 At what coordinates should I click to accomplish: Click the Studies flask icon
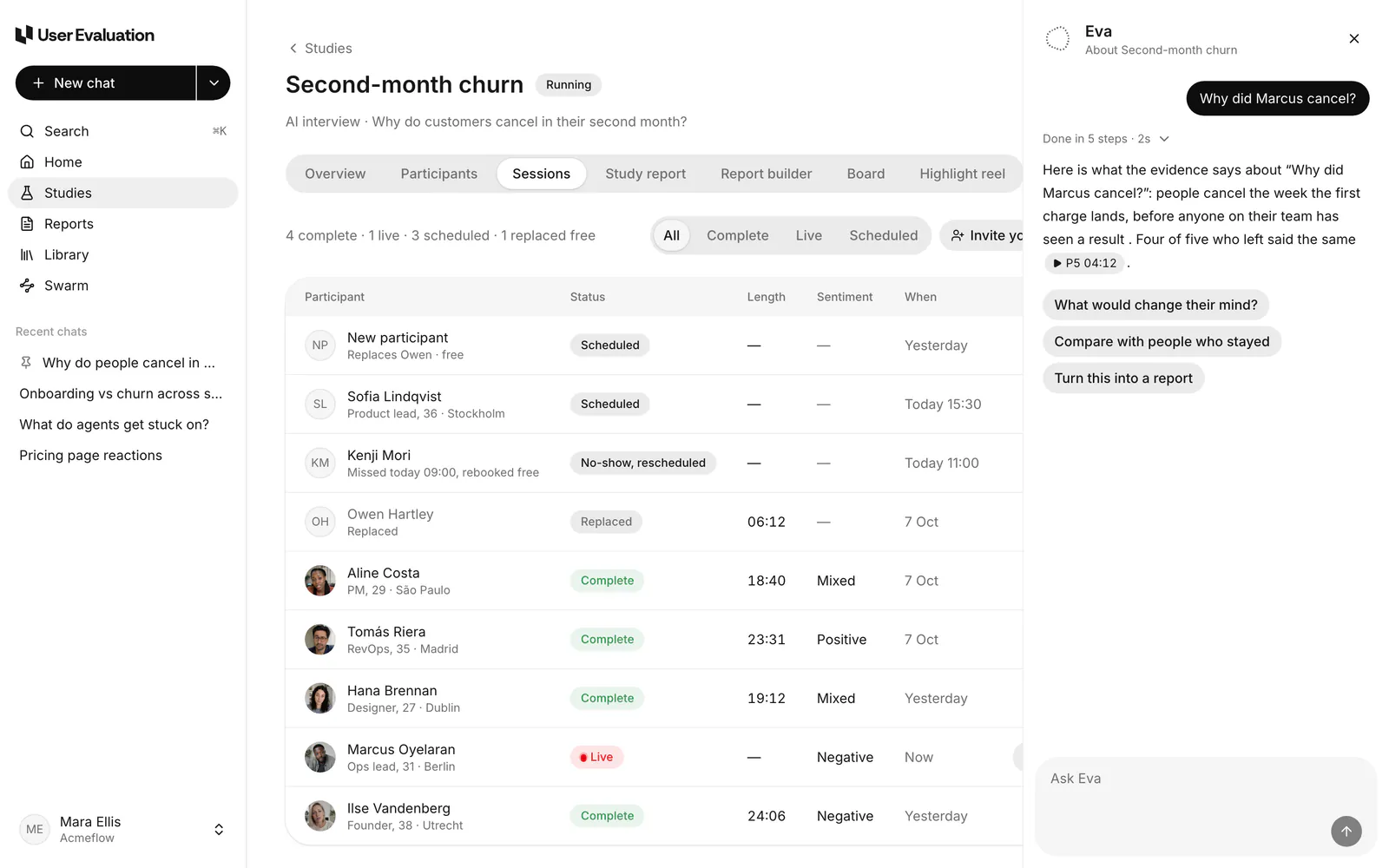(27, 193)
